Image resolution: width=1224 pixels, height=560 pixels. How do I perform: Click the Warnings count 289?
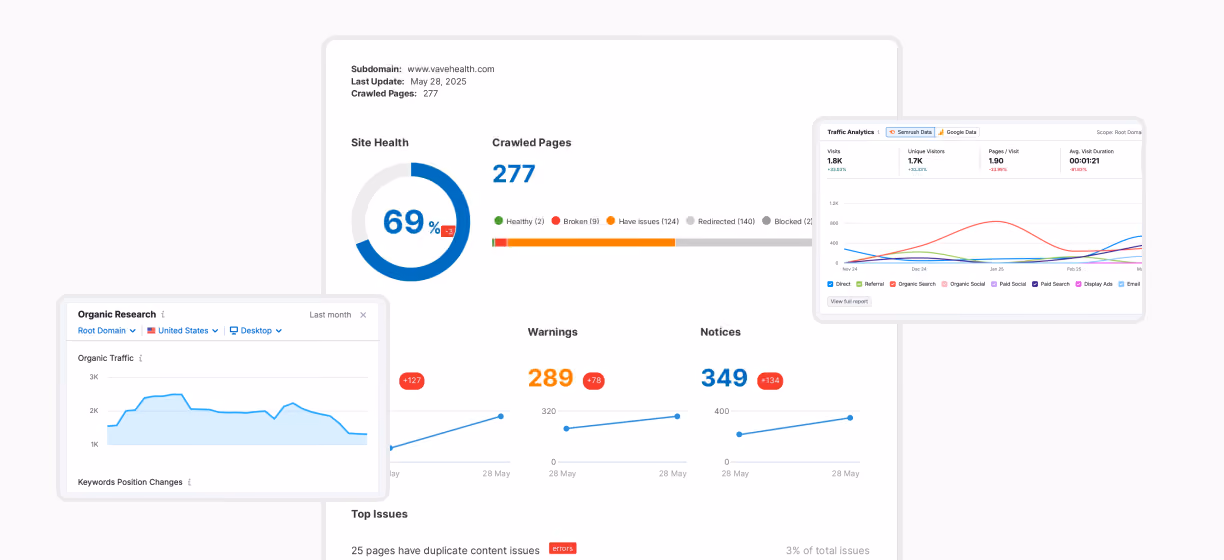(x=550, y=378)
